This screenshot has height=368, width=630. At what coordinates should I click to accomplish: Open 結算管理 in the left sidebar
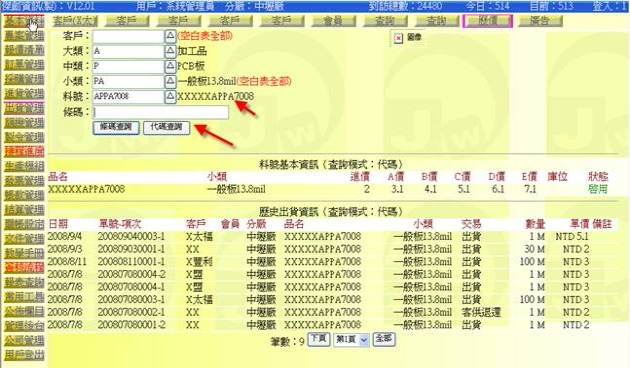pyautogui.click(x=24, y=210)
